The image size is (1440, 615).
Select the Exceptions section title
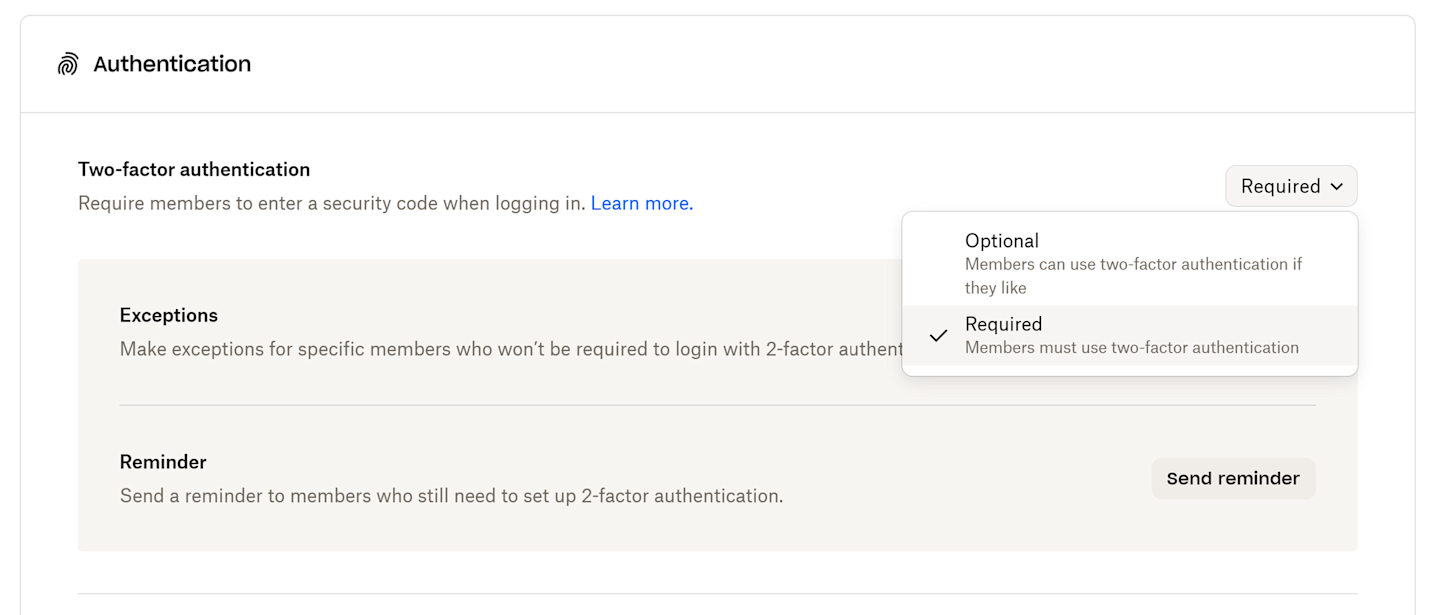pyautogui.click(x=168, y=315)
